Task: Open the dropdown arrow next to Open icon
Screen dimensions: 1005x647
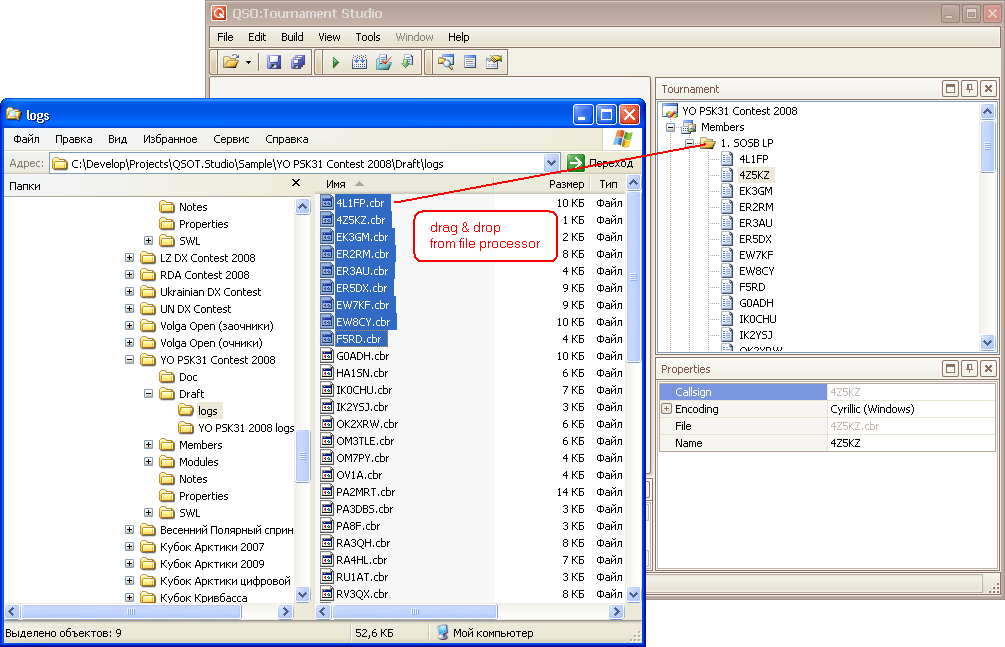Action: 249,62
